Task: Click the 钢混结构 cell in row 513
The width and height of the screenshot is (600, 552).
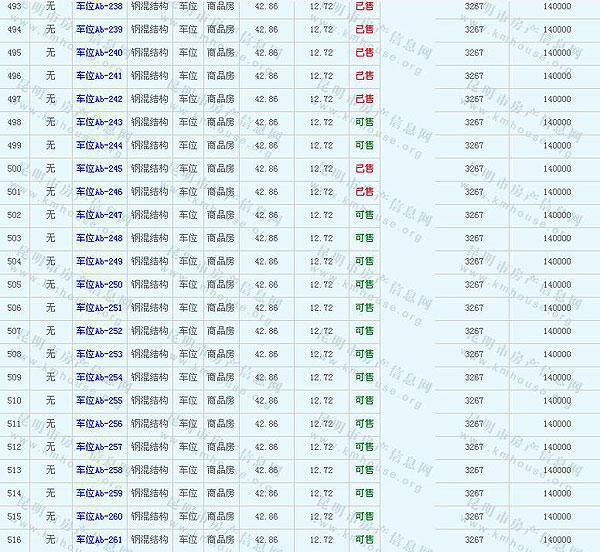Action: click(x=150, y=470)
